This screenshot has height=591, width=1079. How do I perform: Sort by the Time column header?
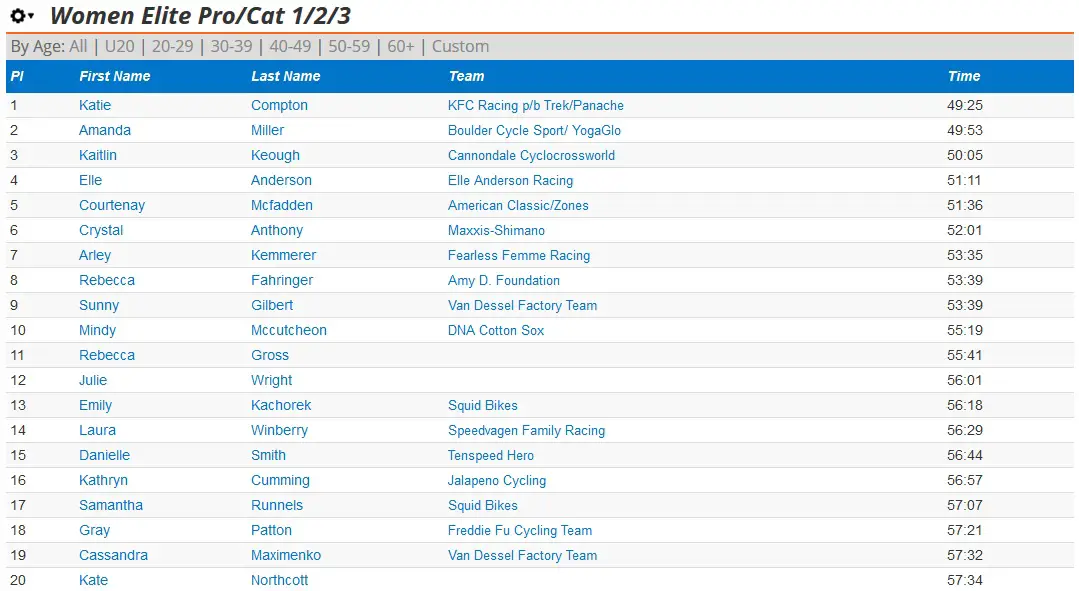[x=963, y=76]
